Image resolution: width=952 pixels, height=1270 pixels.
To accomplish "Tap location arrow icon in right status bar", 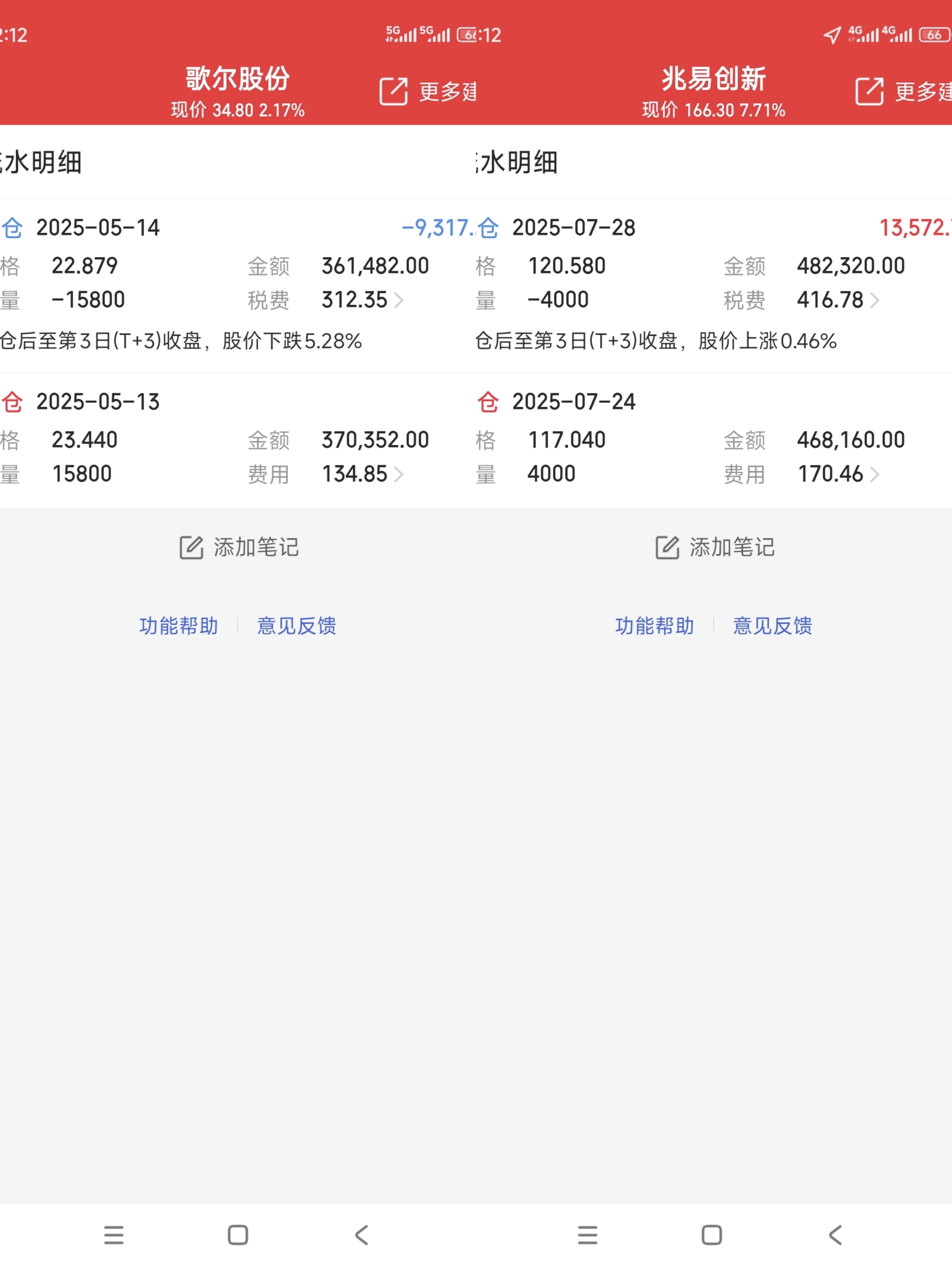I will click(x=832, y=35).
